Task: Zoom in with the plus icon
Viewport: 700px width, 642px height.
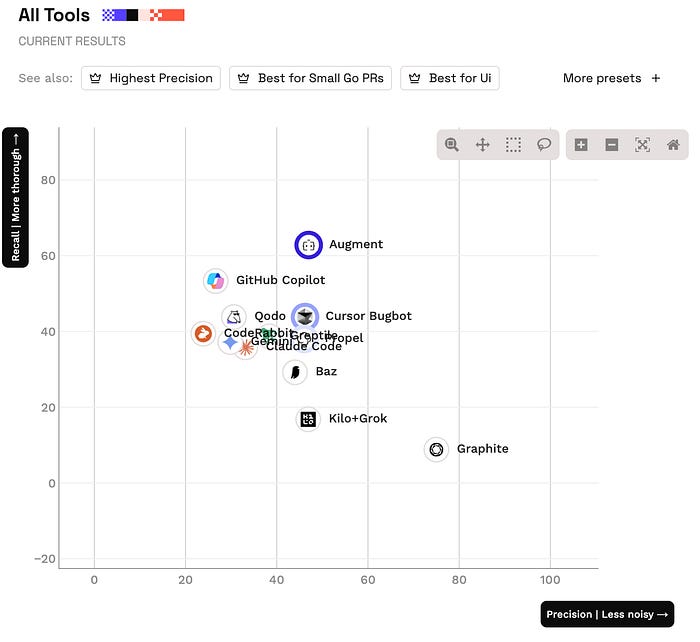Action: 581,145
